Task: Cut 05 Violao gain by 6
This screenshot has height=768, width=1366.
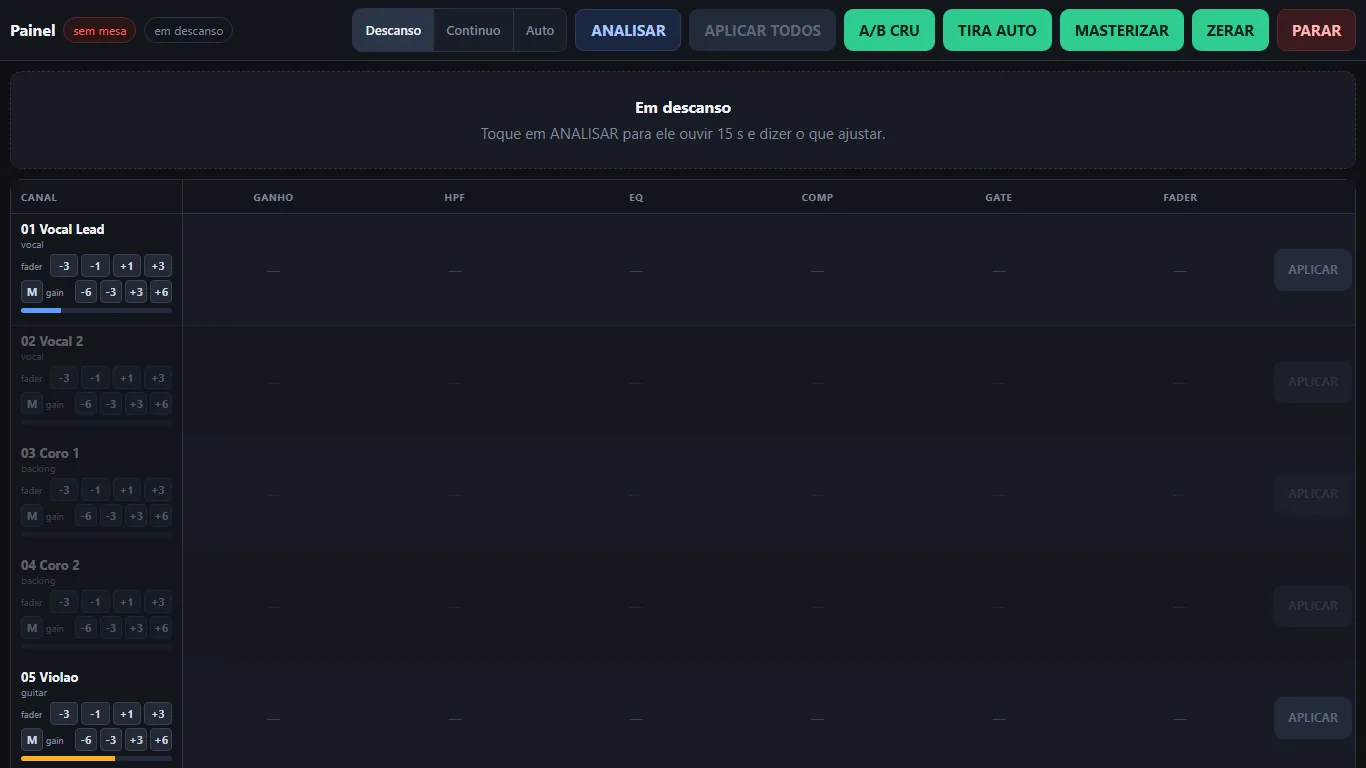Action: pos(86,740)
